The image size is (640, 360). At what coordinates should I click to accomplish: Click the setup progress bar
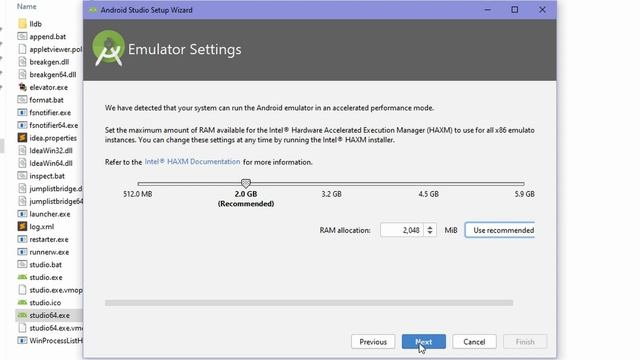(309, 303)
